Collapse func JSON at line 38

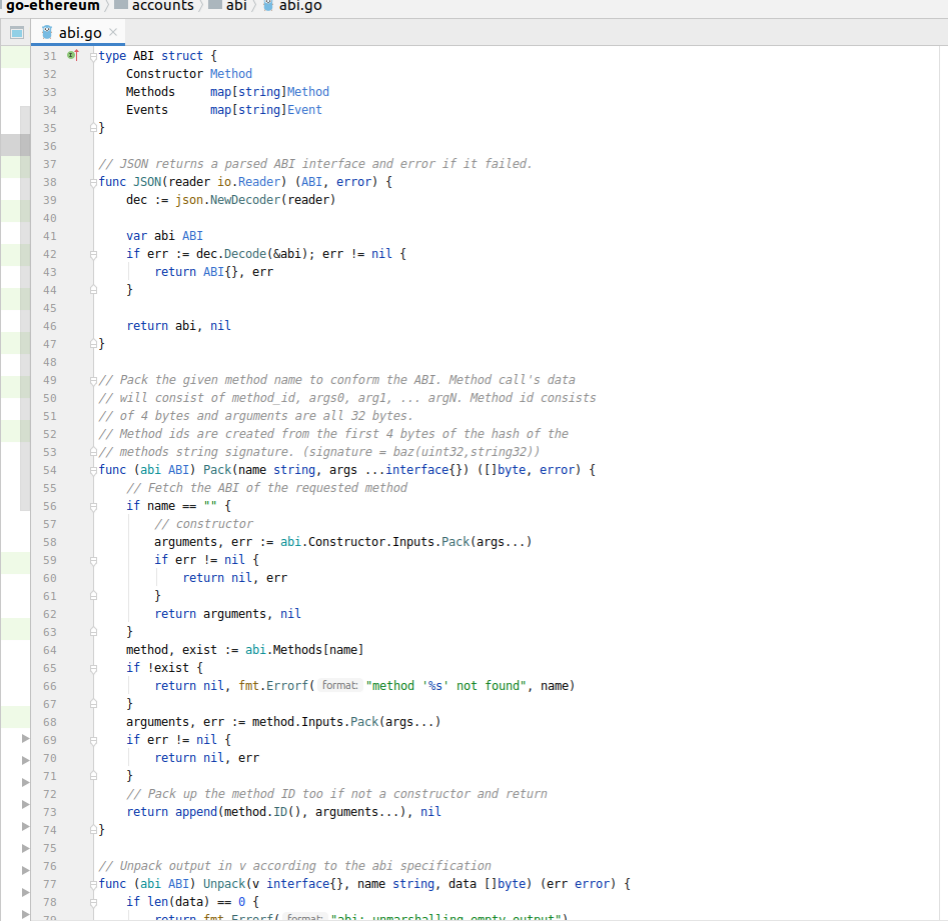click(93, 182)
